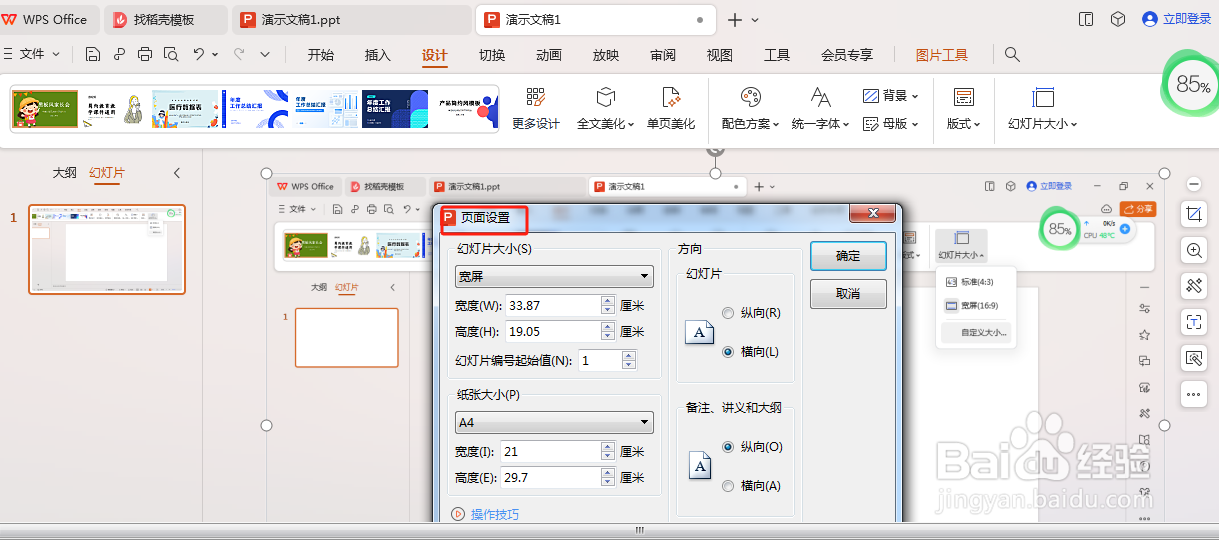Click the cube icon beside 立即登录
Screen dimensions: 1219x541
click(1118, 19)
